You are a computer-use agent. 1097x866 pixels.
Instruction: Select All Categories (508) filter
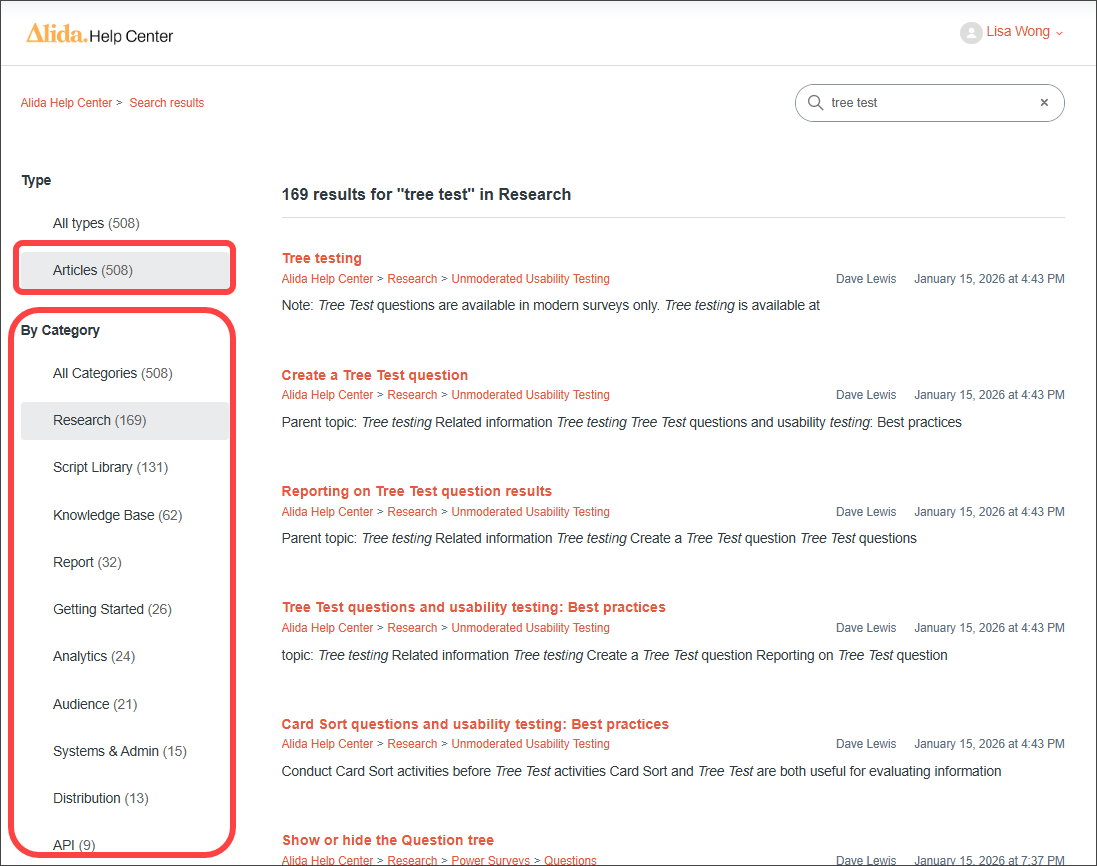(113, 373)
